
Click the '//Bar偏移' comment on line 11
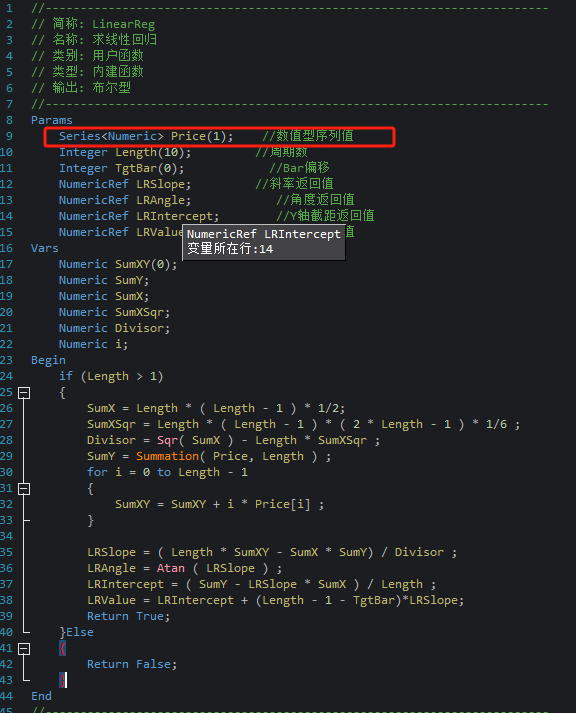tap(299, 168)
